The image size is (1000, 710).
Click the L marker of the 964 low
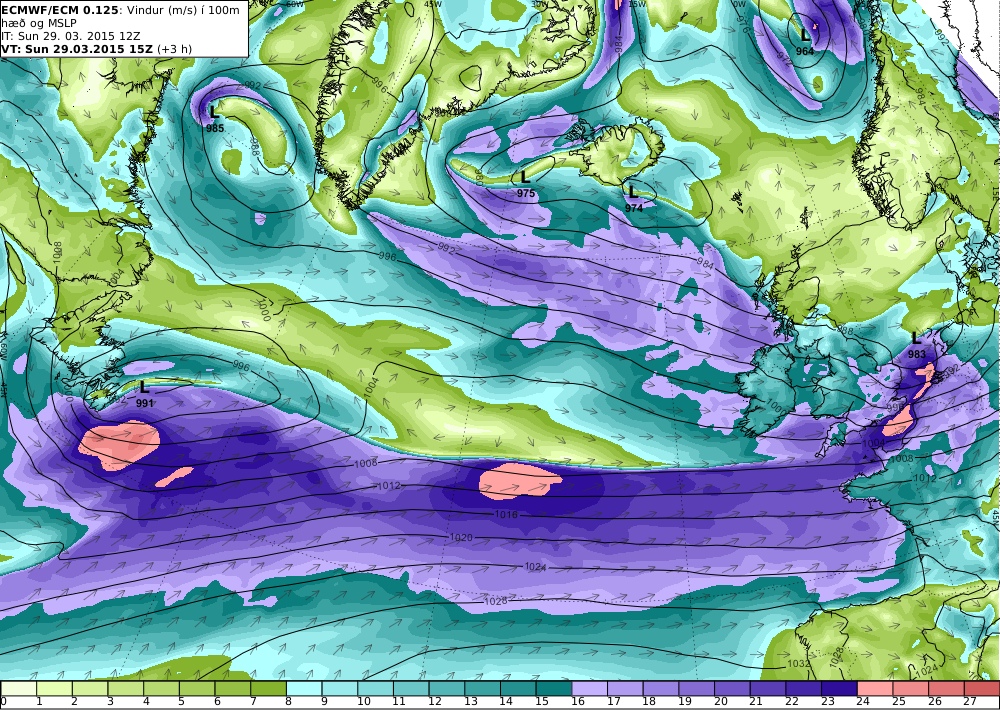[x=805, y=35]
